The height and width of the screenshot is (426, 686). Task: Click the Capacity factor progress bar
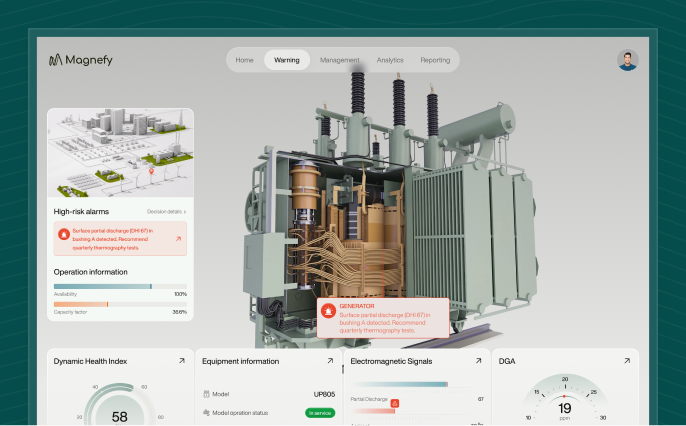[120, 304]
